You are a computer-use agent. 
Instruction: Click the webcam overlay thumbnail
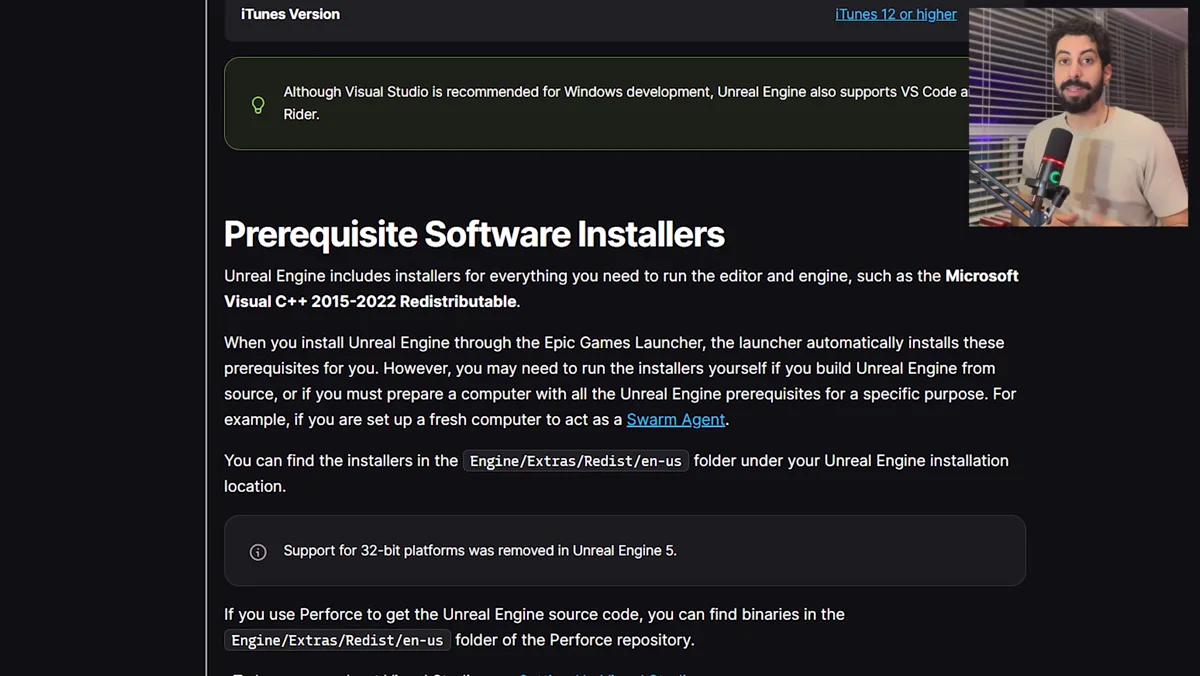coord(1078,115)
